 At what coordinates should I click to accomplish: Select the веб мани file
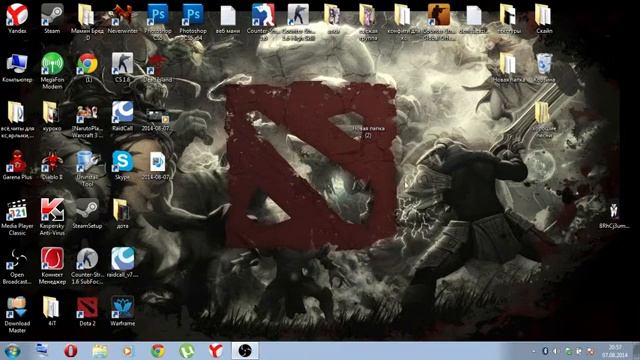(x=228, y=18)
